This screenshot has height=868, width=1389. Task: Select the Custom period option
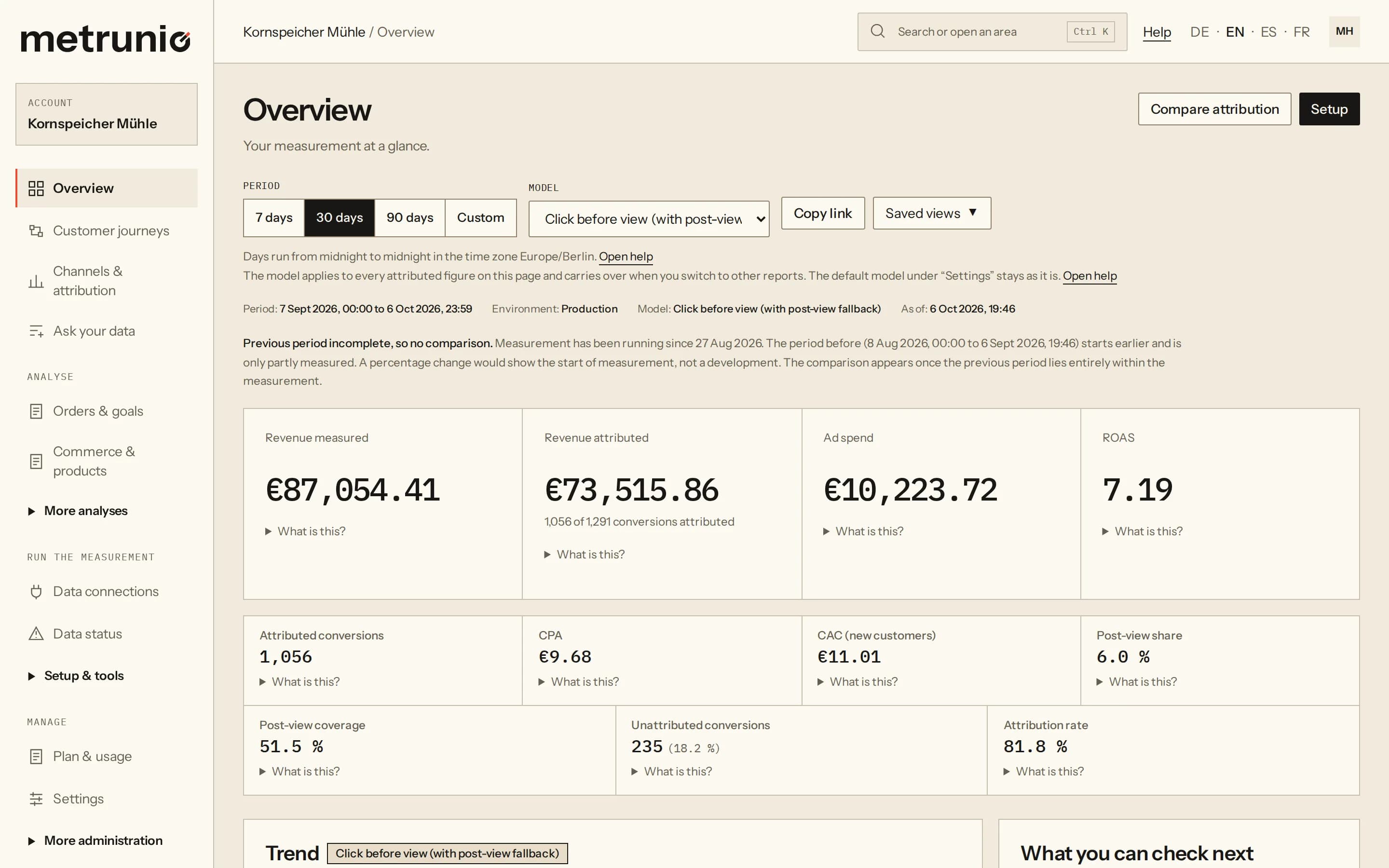(x=480, y=217)
